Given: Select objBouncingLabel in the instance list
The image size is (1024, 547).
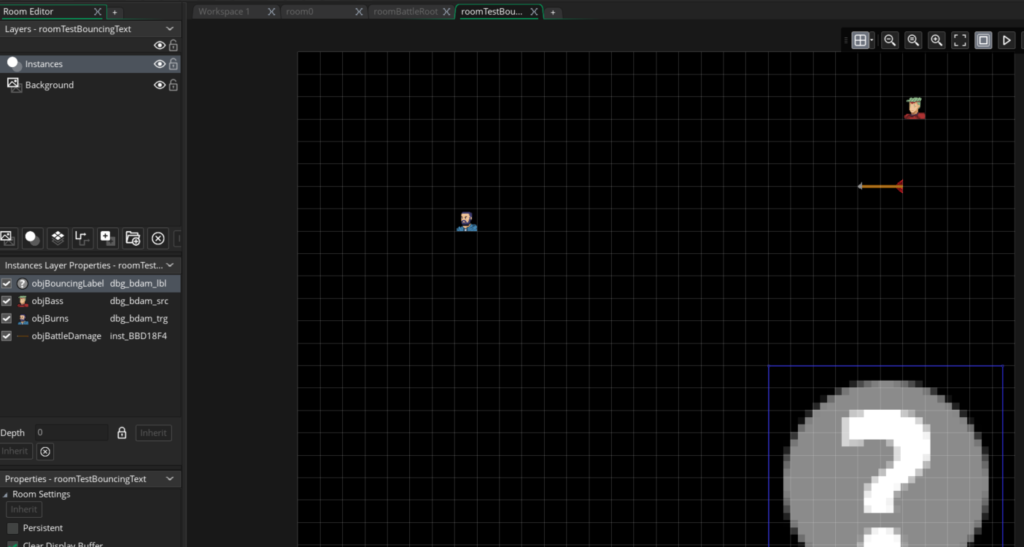Looking at the screenshot, I should [68, 283].
